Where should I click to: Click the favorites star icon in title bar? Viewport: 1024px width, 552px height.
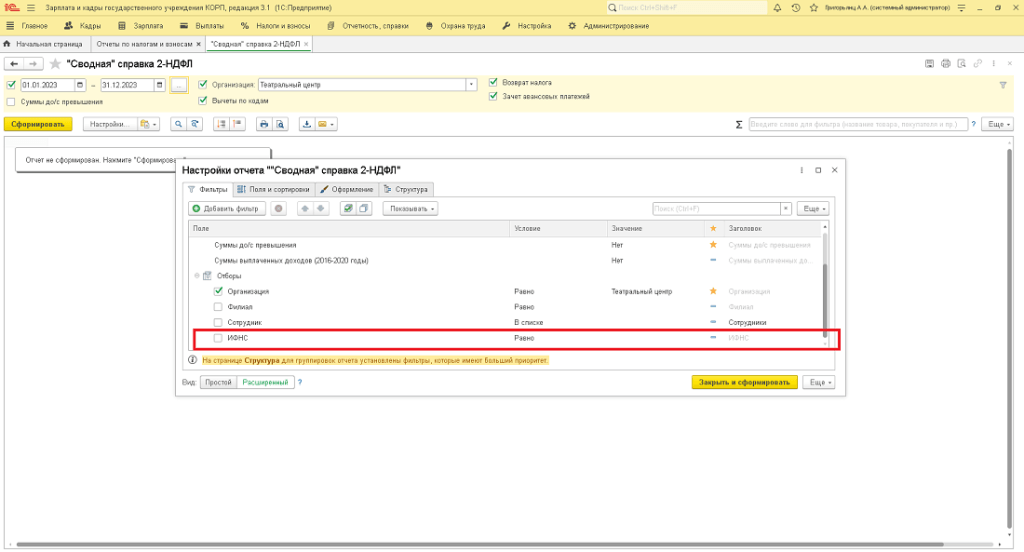pyautogui.click(x=812, y=8)
